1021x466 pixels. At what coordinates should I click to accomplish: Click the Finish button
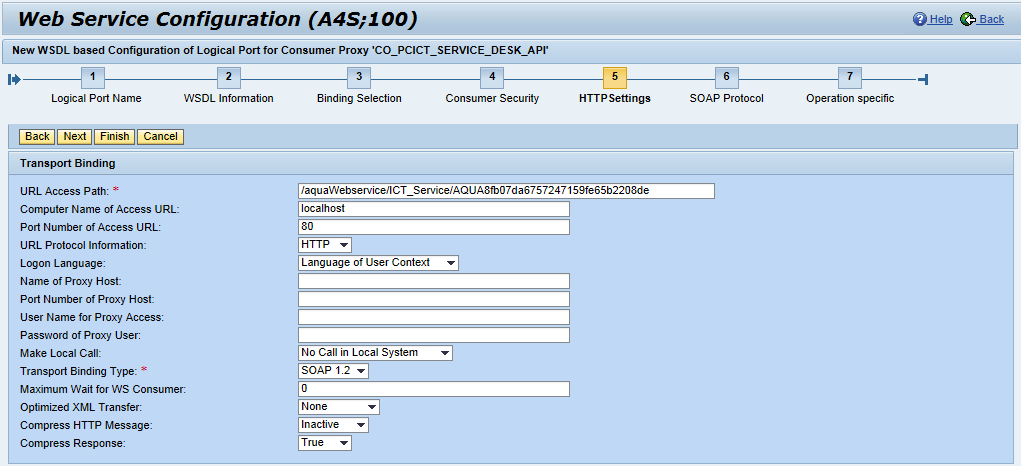(x=114, y=137)
